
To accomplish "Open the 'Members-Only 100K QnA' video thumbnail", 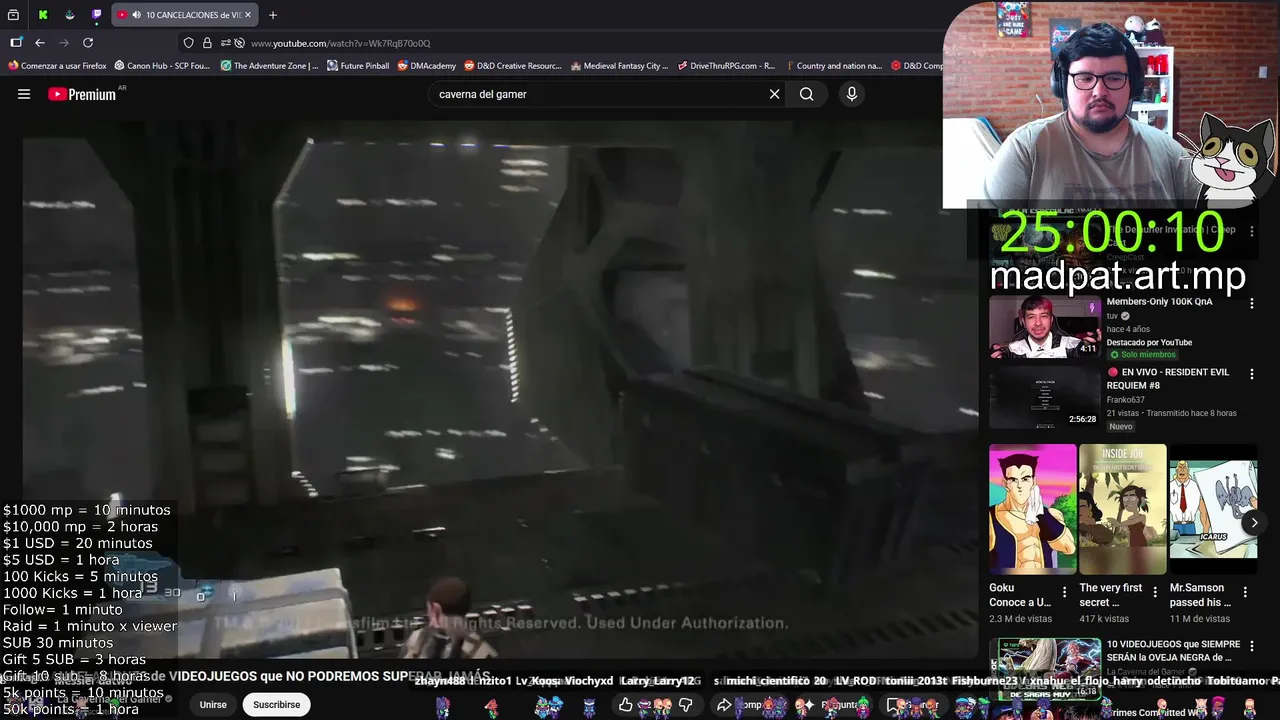I will 1044,327.
